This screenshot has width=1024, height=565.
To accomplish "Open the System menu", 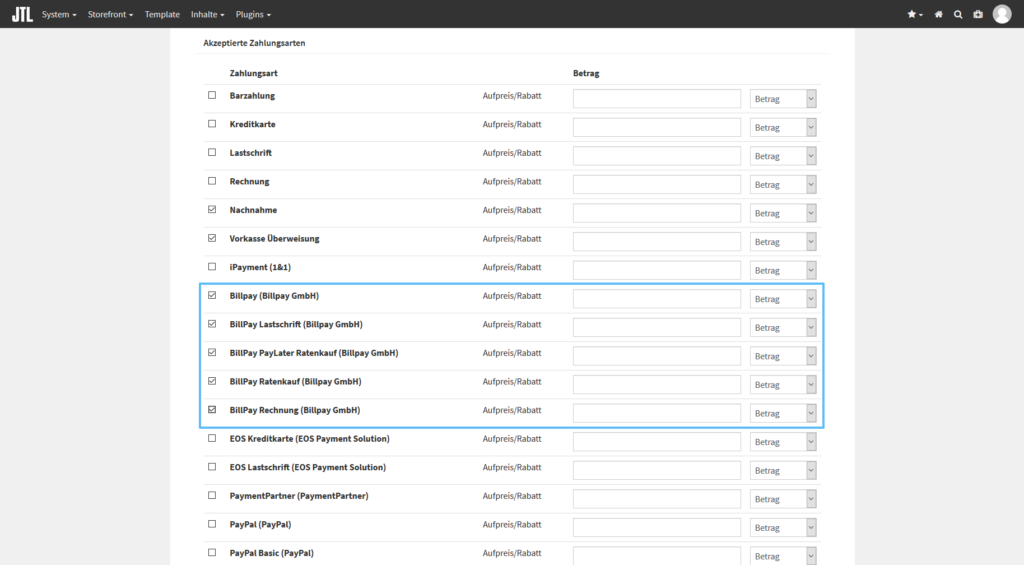I will point(59,15).
